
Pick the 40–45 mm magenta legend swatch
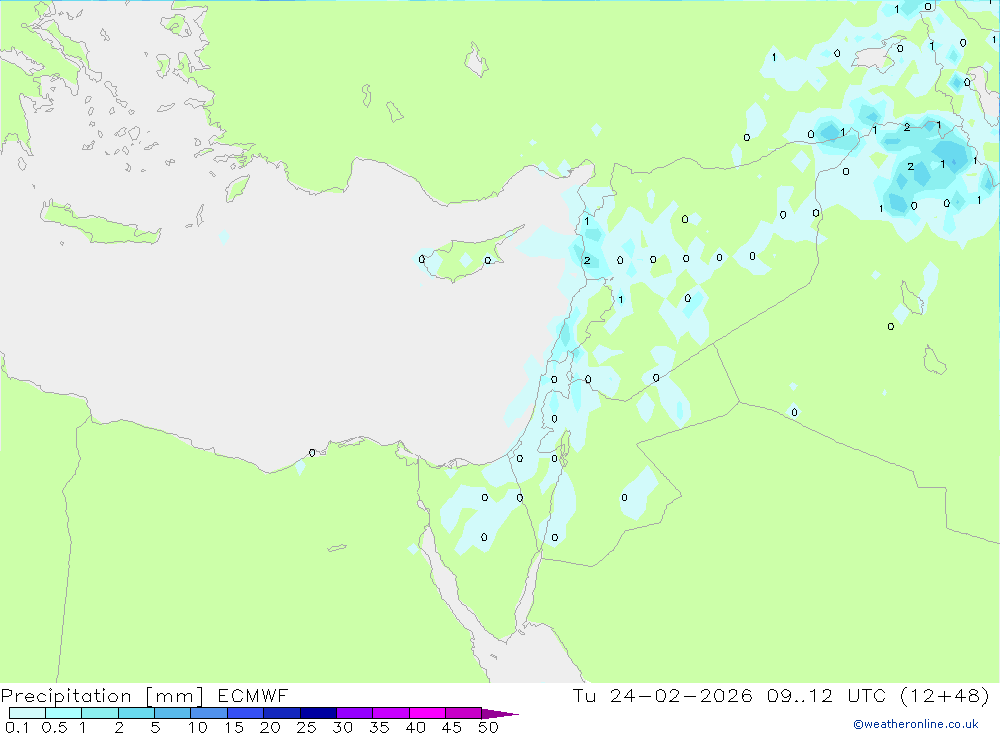(x=427, y=713)
